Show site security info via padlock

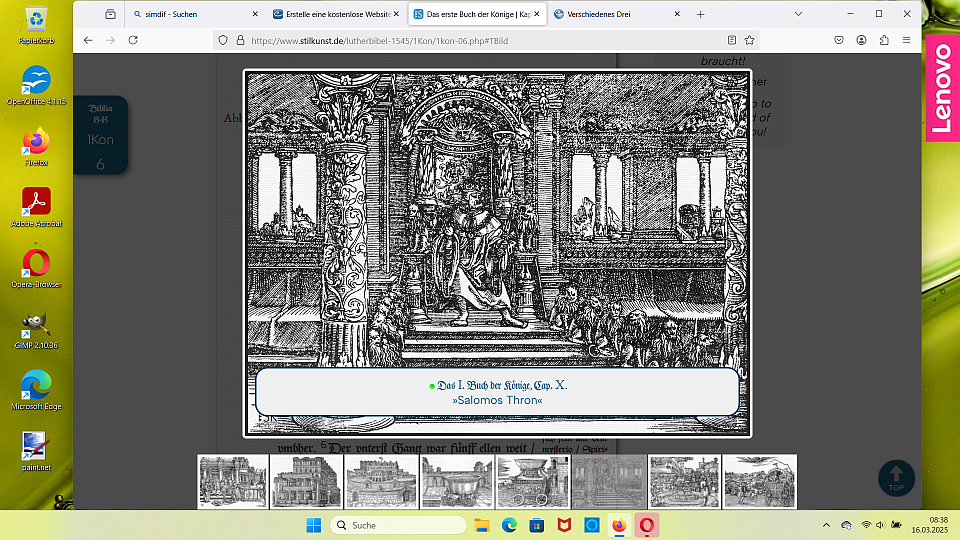click(240, 40)
